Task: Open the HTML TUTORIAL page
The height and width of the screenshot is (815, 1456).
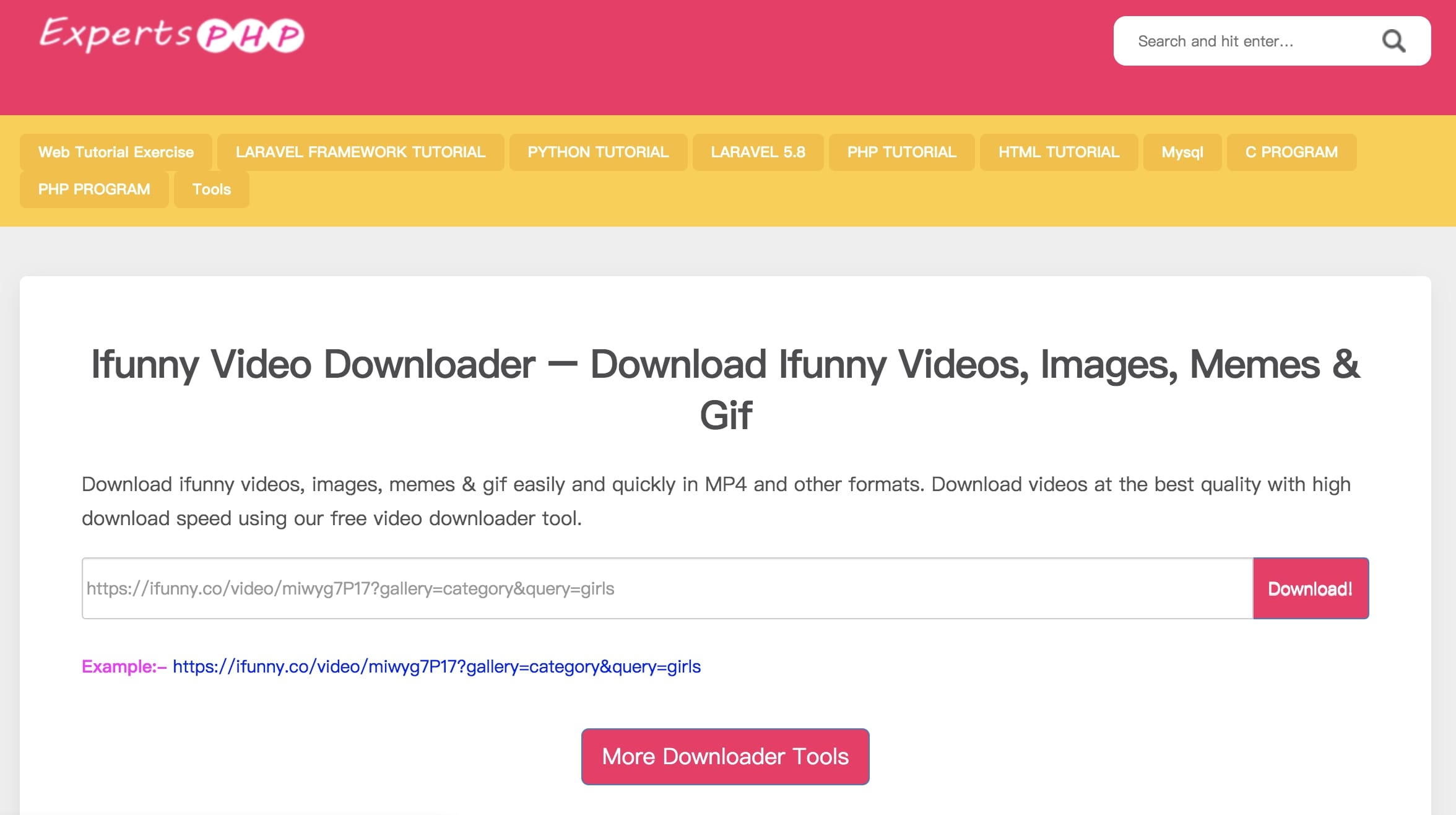Action: pyautogui.click(x=1058, y=152)
